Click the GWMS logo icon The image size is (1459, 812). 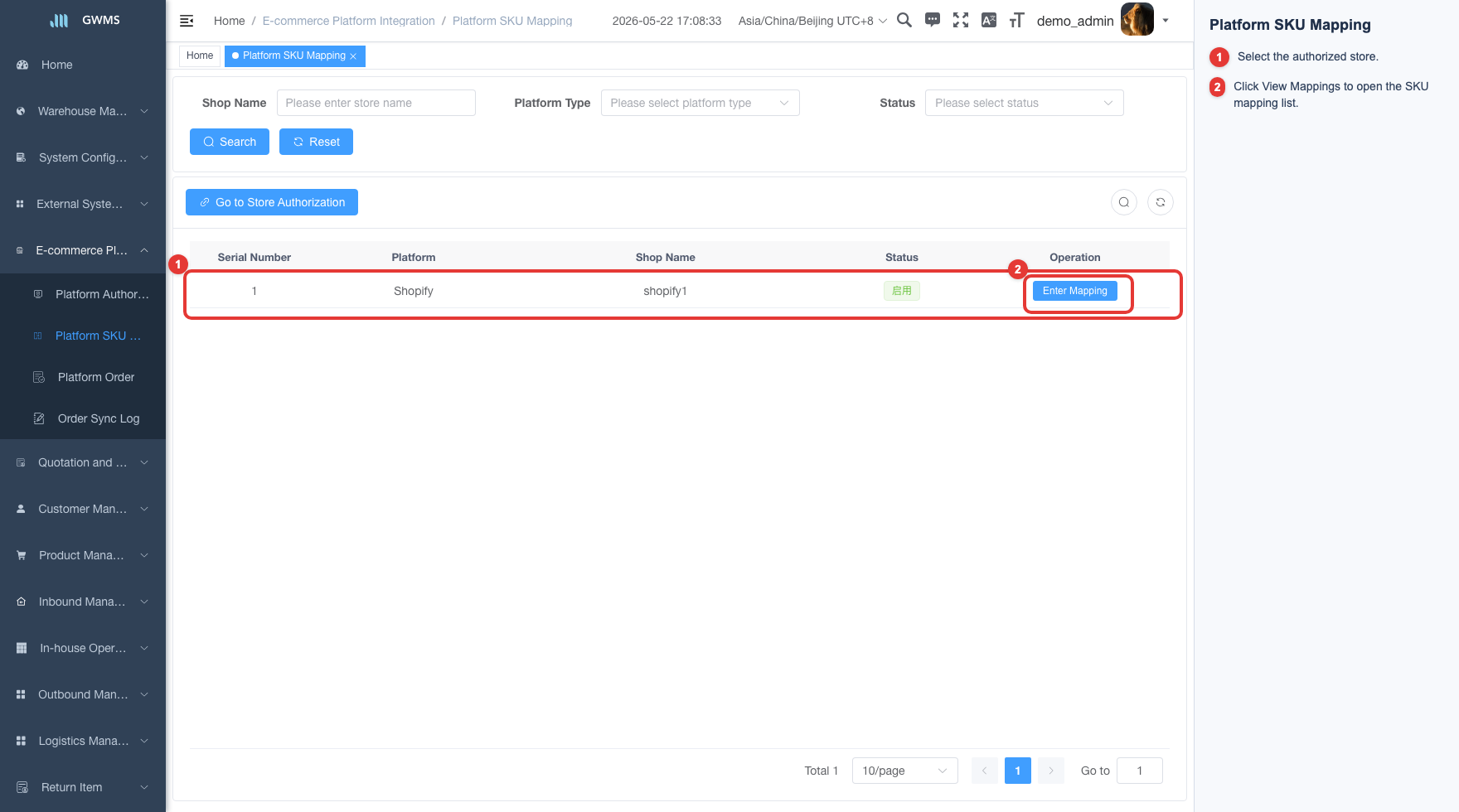click(60, 20)
